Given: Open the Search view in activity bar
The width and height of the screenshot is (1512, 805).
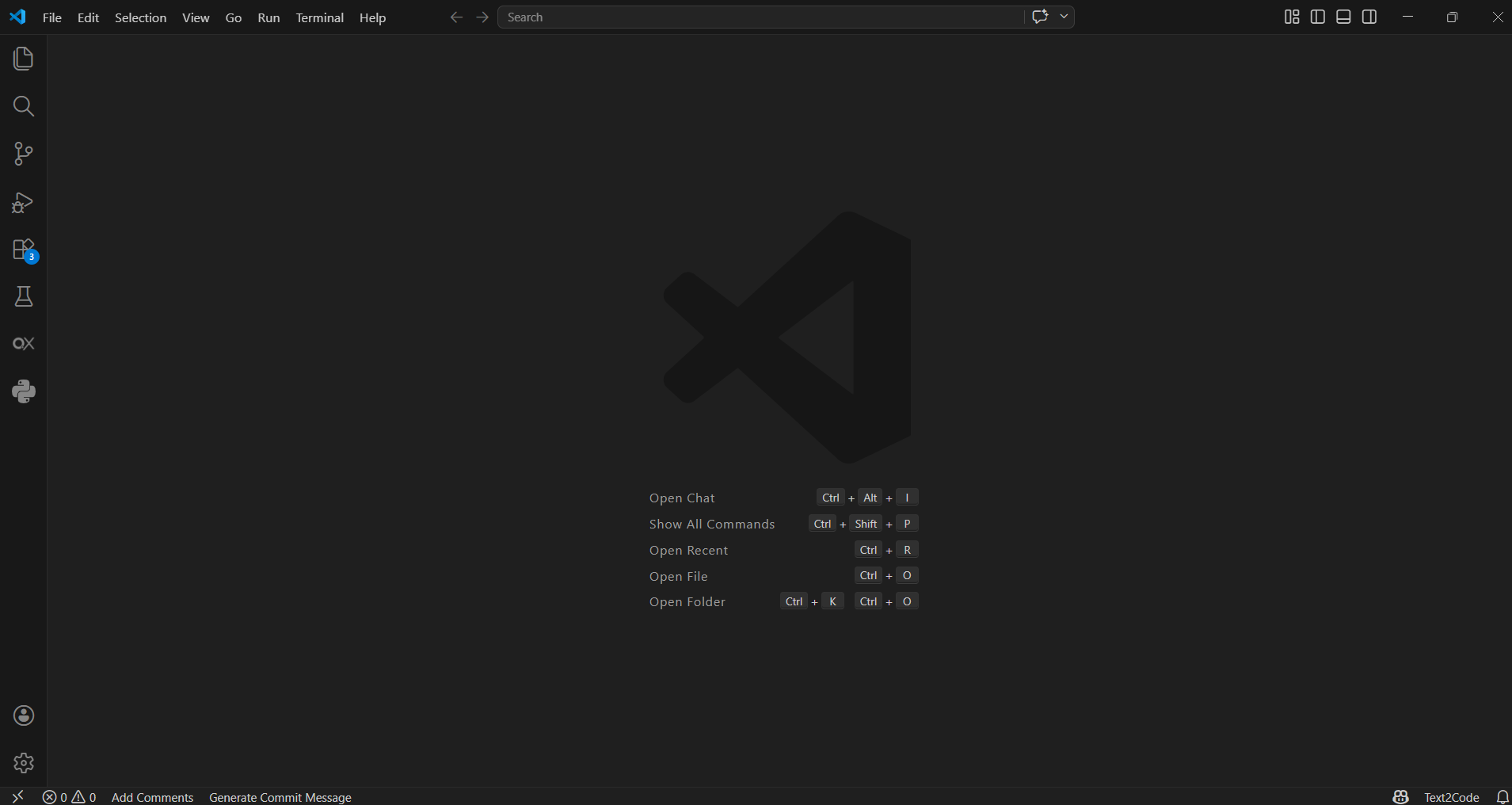Looking at the screenshot, I should [23, 106].
